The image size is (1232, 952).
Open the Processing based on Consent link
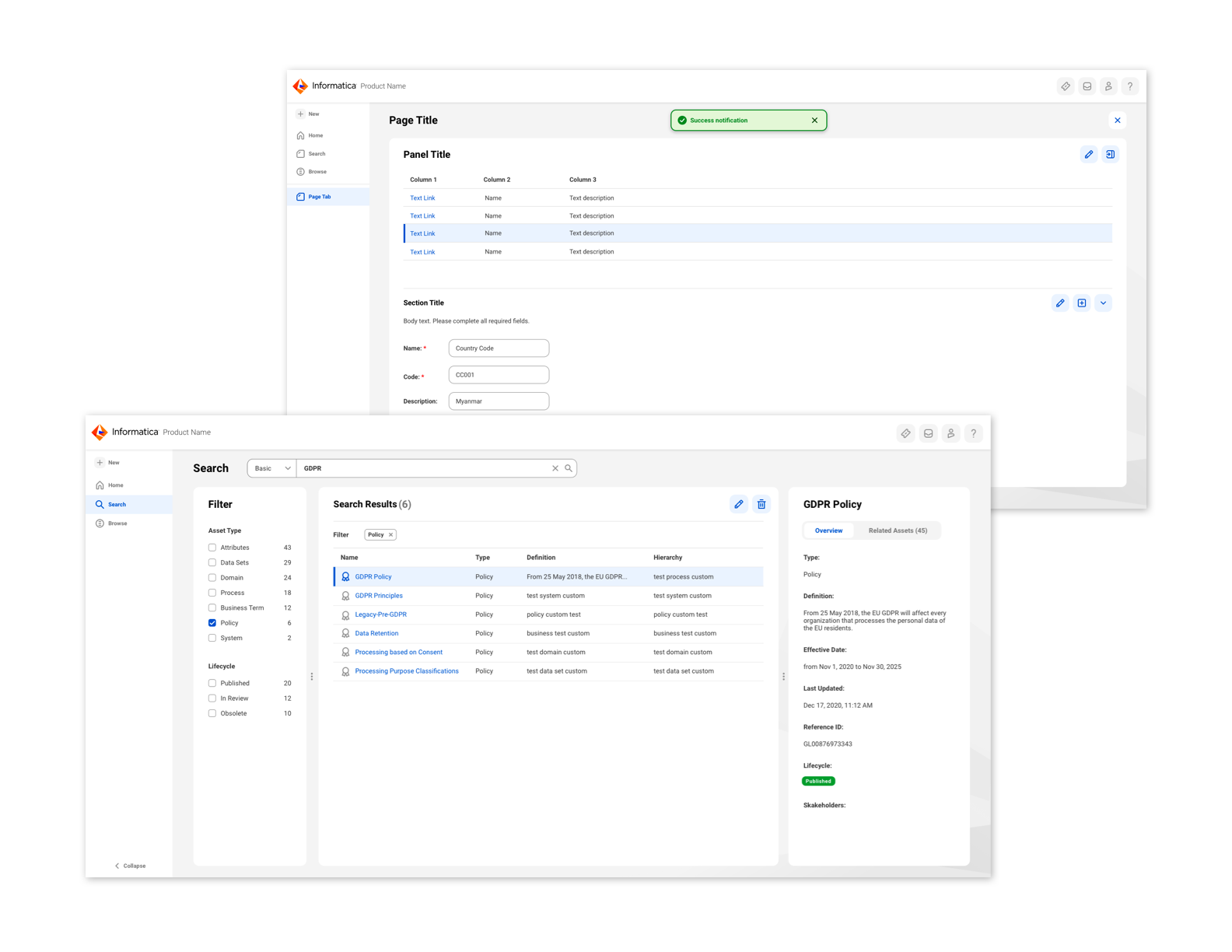[x=399, y=653]
